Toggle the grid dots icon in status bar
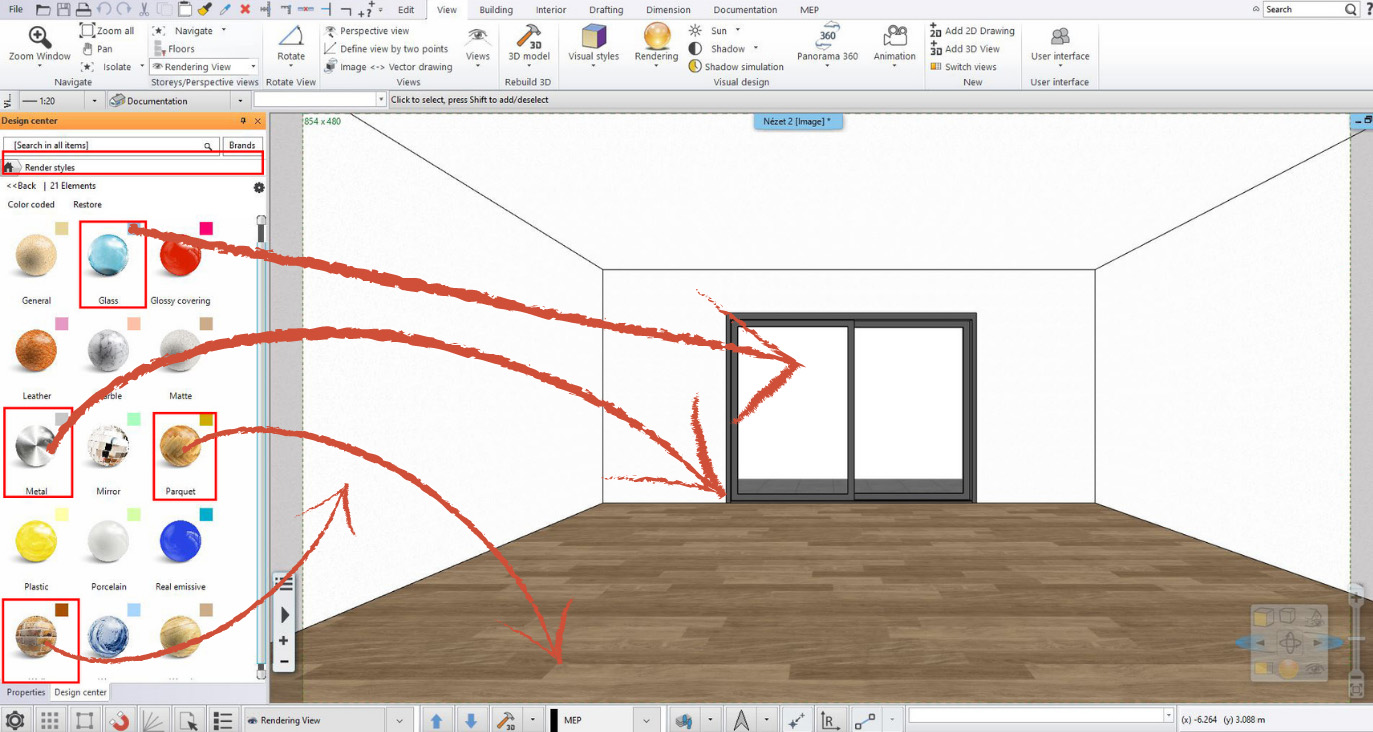Screen dimensions: 1373x732 [x=49, y=720]
